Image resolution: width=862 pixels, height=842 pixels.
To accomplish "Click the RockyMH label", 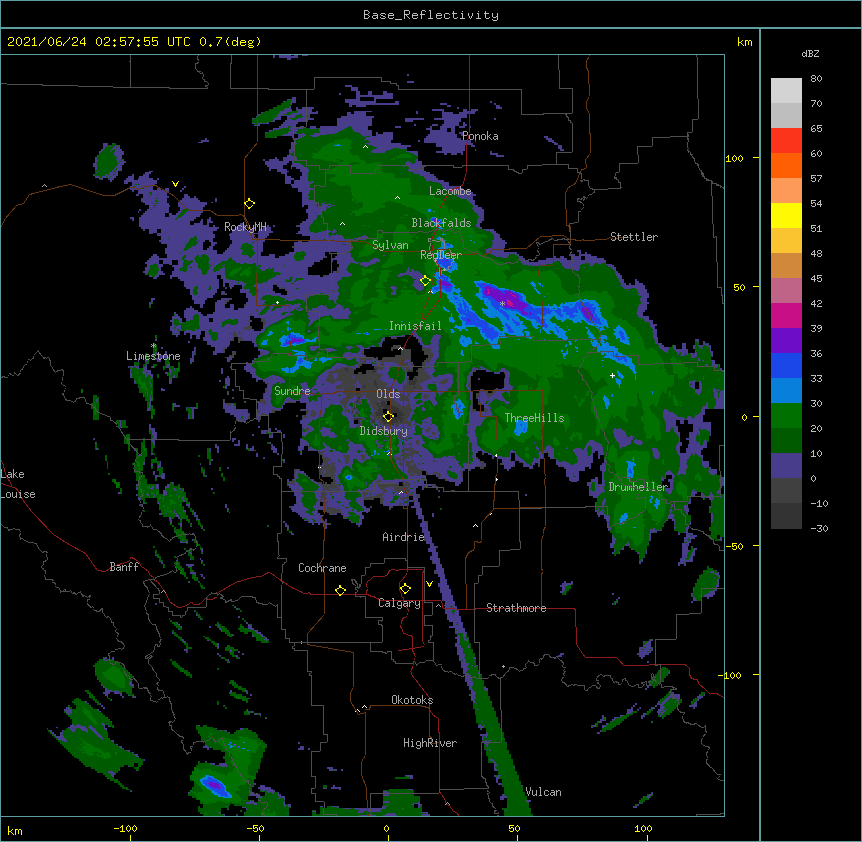I will [x=246, y=226].
